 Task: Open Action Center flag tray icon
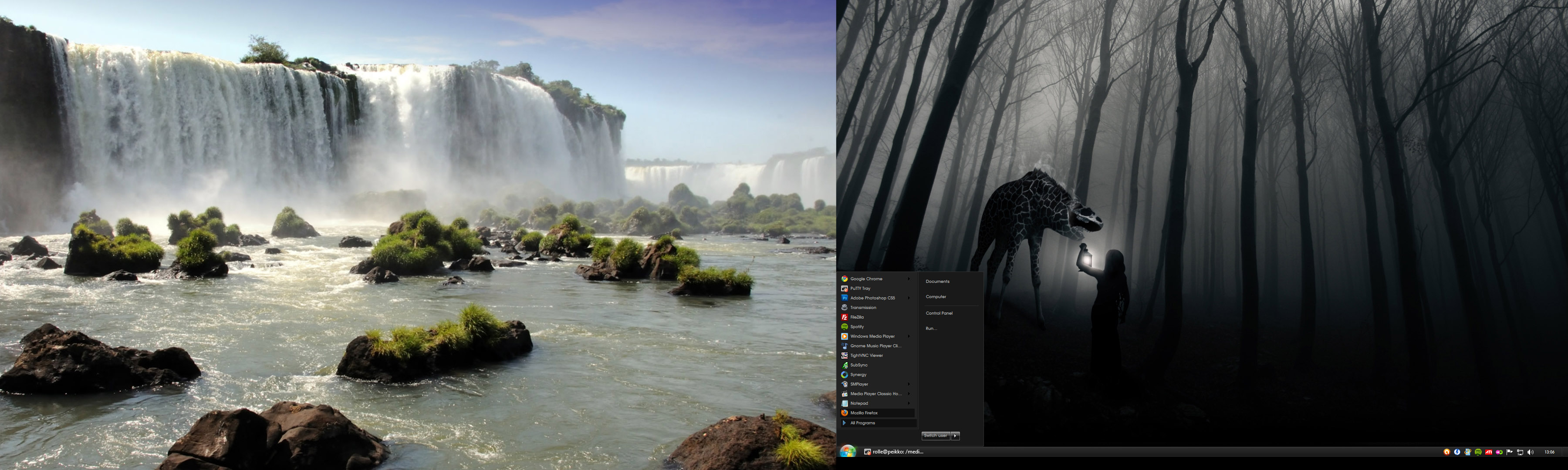click(x=1510, y=452)
